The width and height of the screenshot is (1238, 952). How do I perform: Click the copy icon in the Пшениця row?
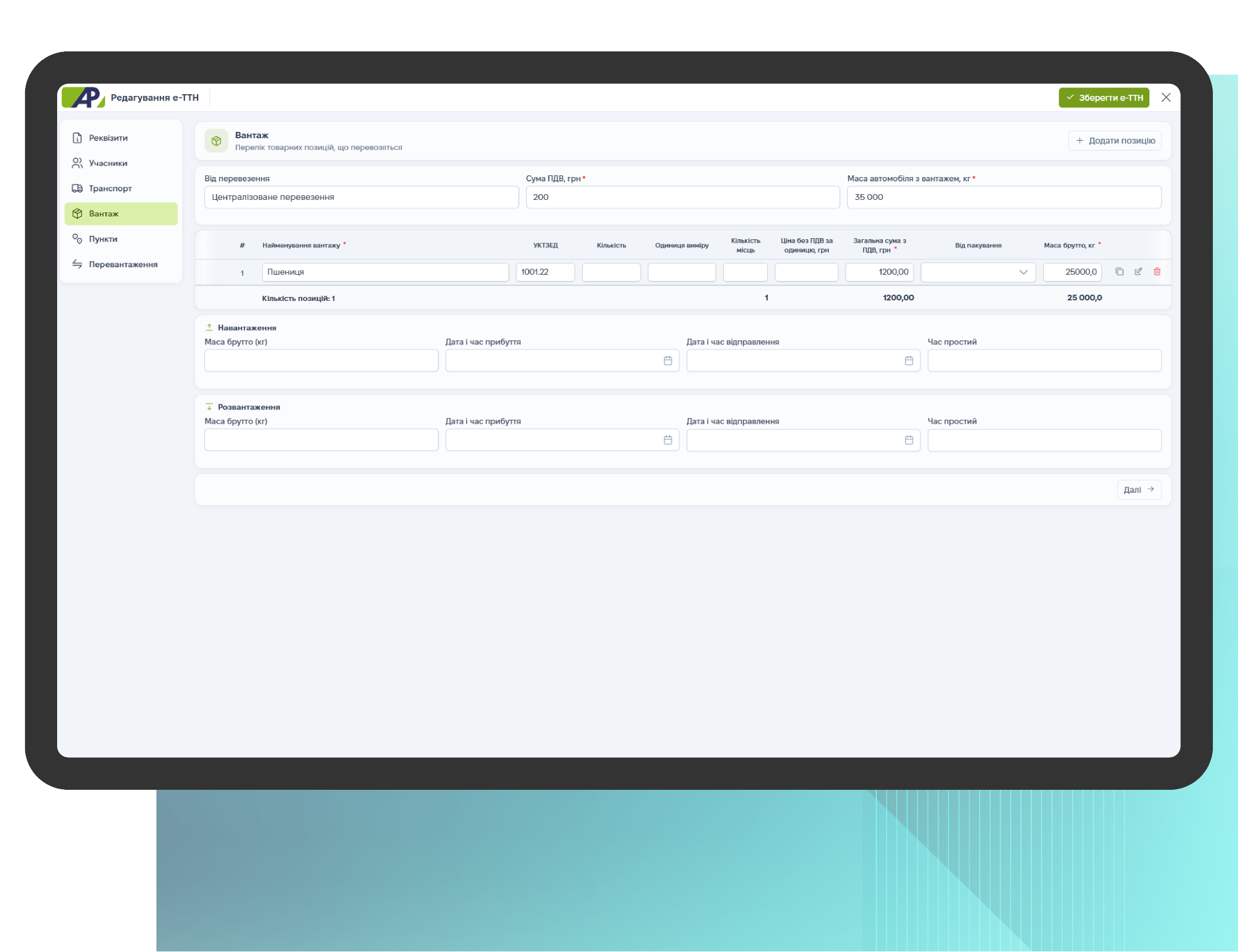click(x=1119, y=272)
